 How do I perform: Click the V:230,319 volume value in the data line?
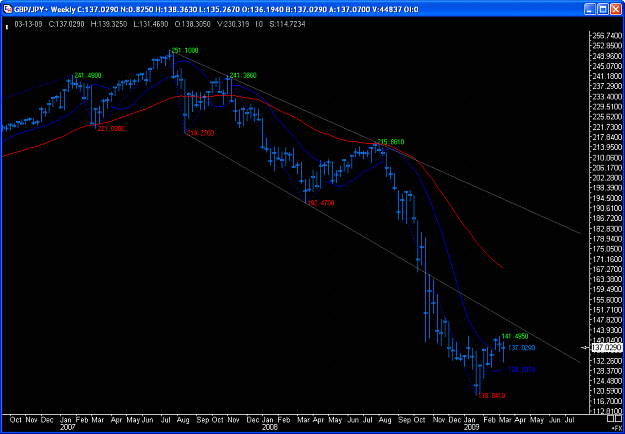233,24
